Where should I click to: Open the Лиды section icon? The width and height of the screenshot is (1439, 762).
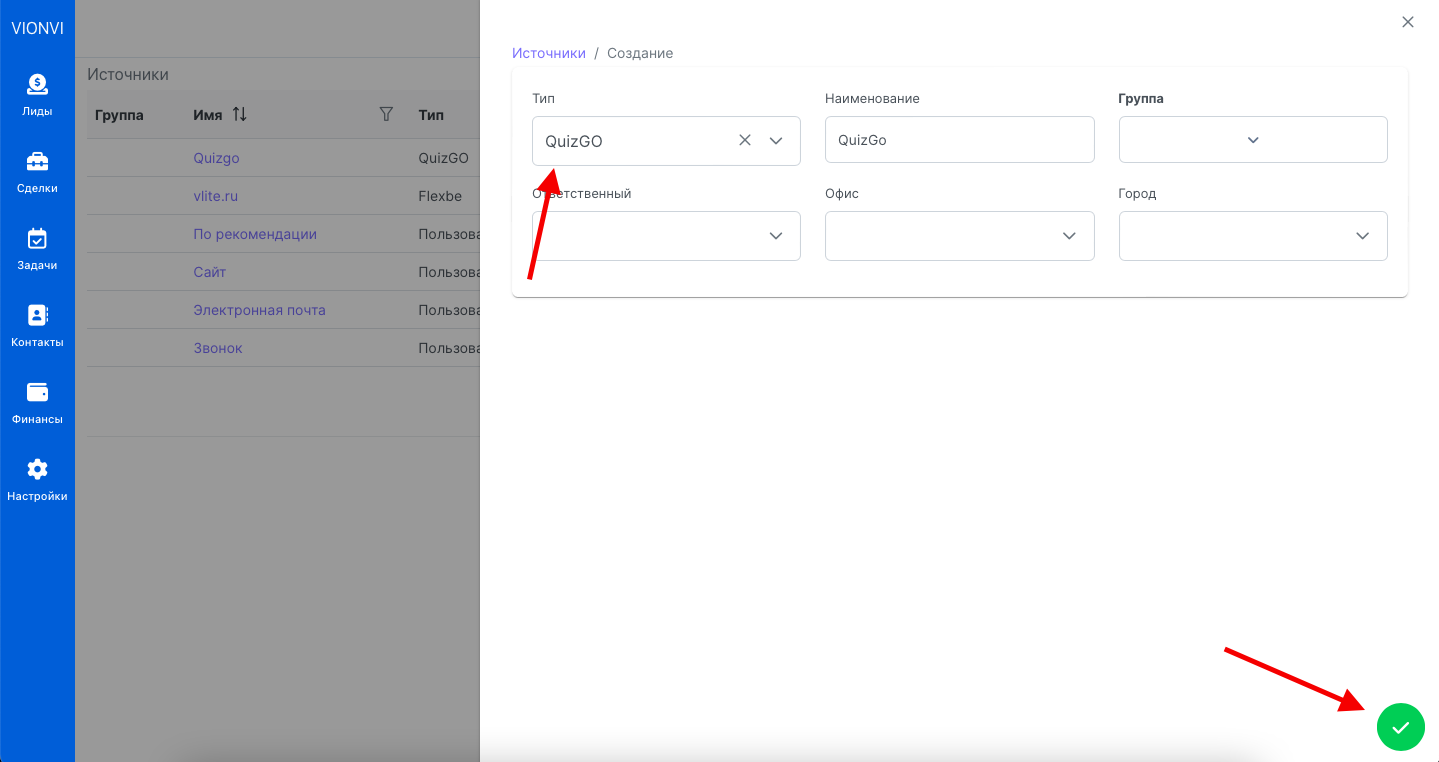pyautogui.click(x=37, y=84)
